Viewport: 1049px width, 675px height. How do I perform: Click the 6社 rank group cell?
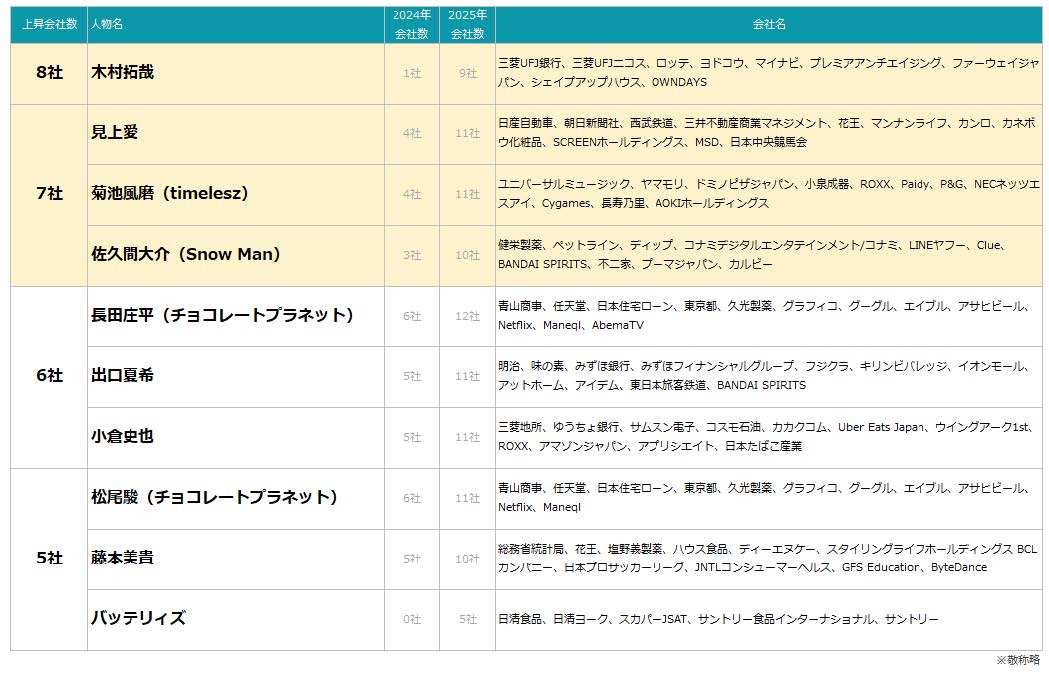point(49,376)
